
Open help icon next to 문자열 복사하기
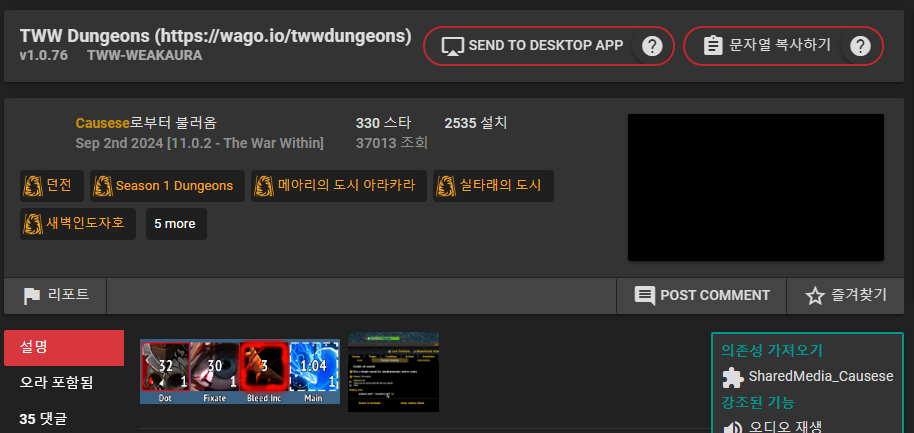pyautogui.click(x=860, y=45)
